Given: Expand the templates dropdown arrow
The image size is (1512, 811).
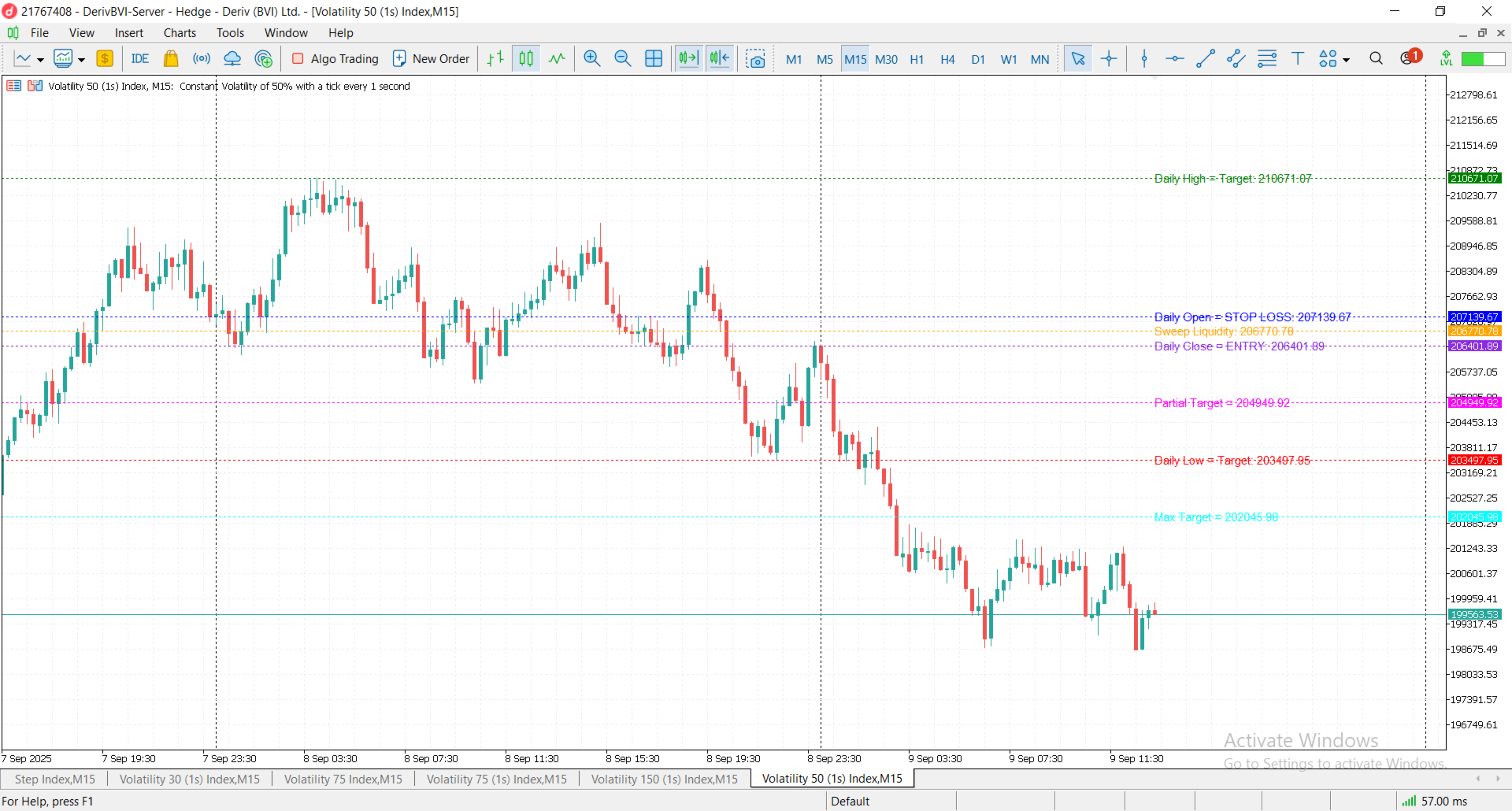Looking at the screenshot, I should (81, 60).
